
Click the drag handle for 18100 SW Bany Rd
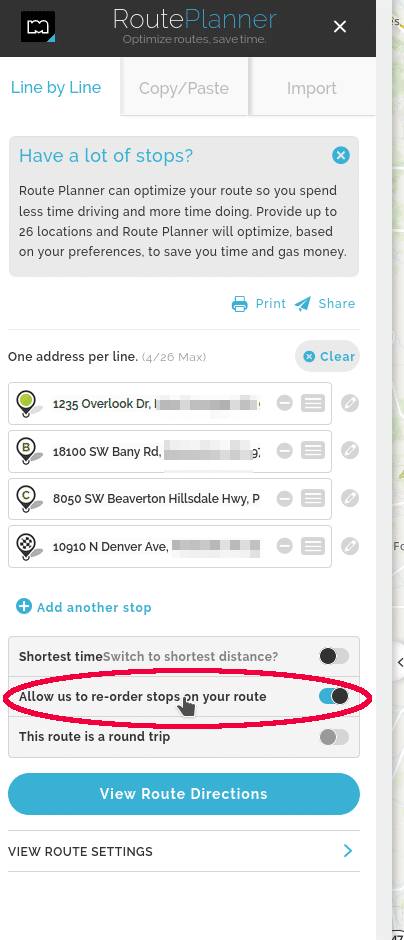coord(313,450)
